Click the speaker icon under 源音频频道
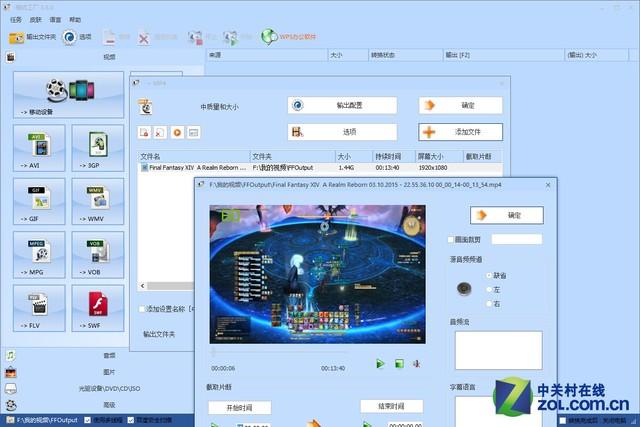 [x=464, y=289]
